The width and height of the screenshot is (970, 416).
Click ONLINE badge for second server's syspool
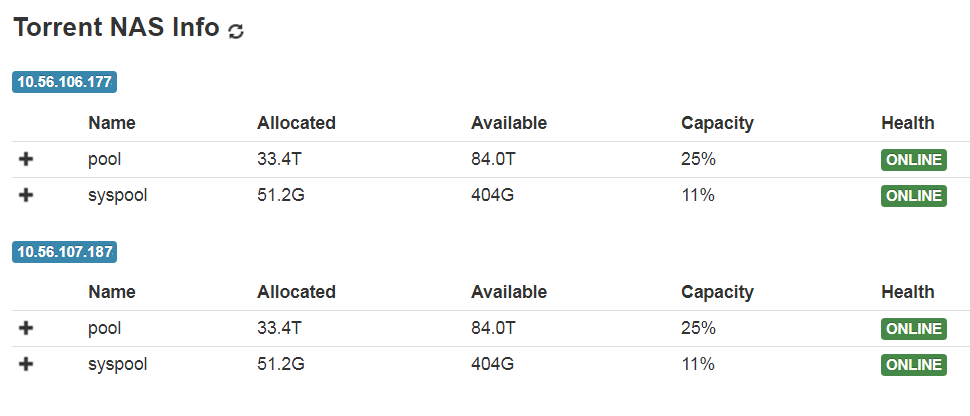913,365
